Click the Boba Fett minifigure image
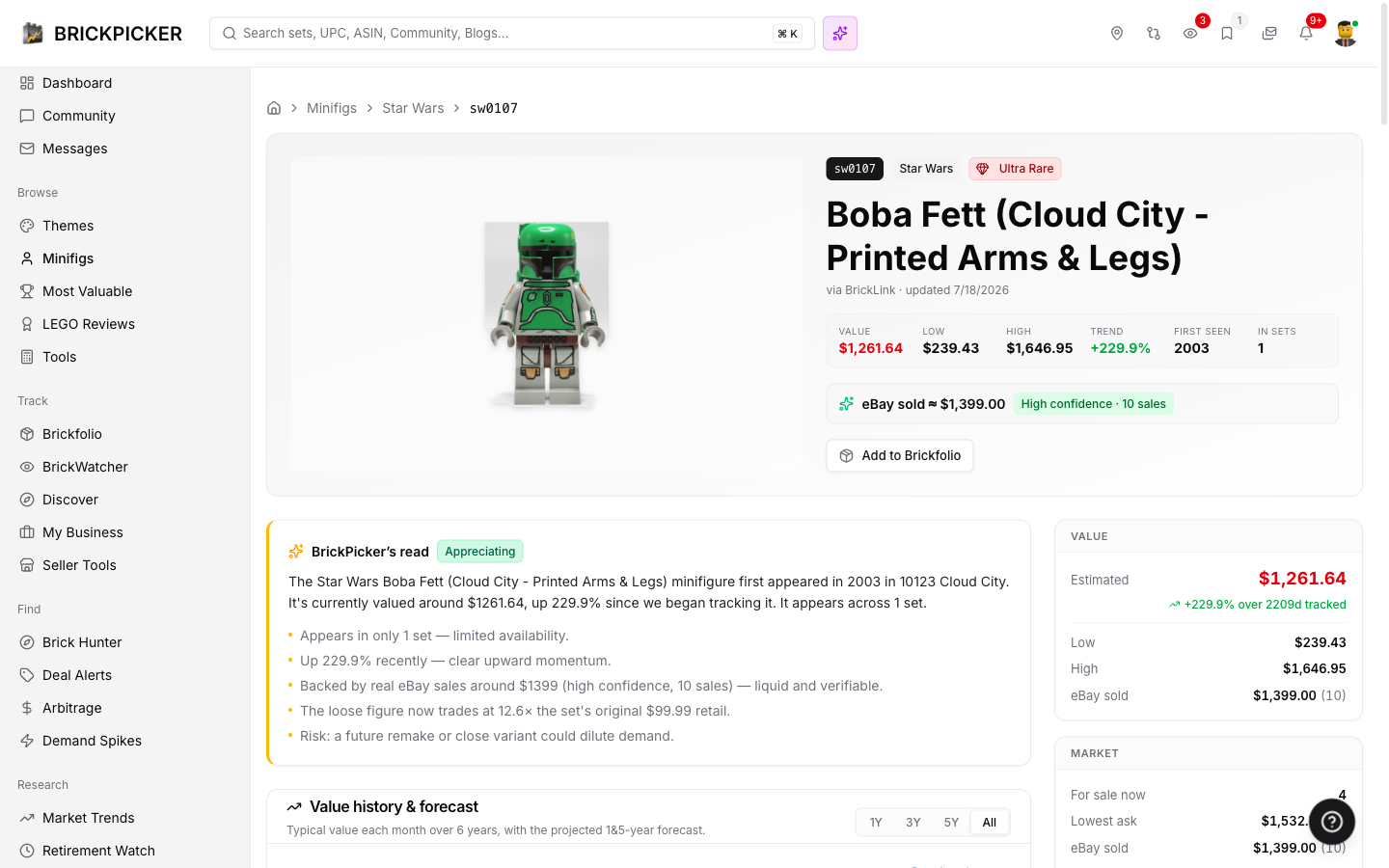Screen dimensions: 1389x868 click(x=547, y=314)
